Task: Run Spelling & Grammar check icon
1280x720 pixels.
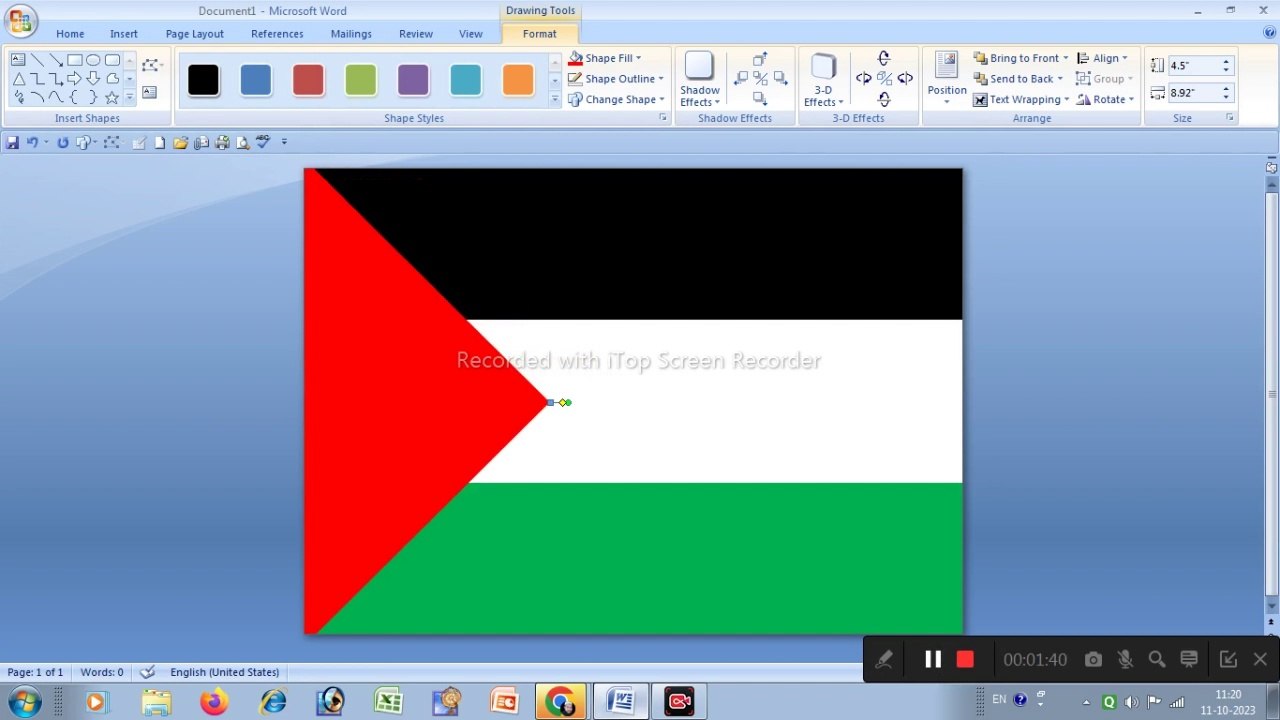Action: coord(263,142)
